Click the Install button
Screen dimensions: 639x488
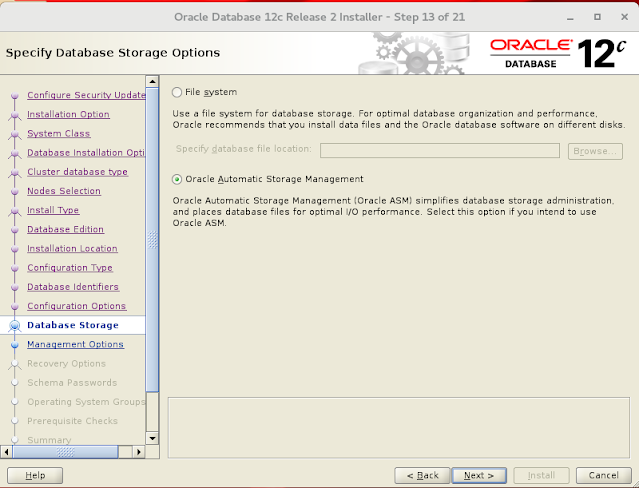point(541,475)
